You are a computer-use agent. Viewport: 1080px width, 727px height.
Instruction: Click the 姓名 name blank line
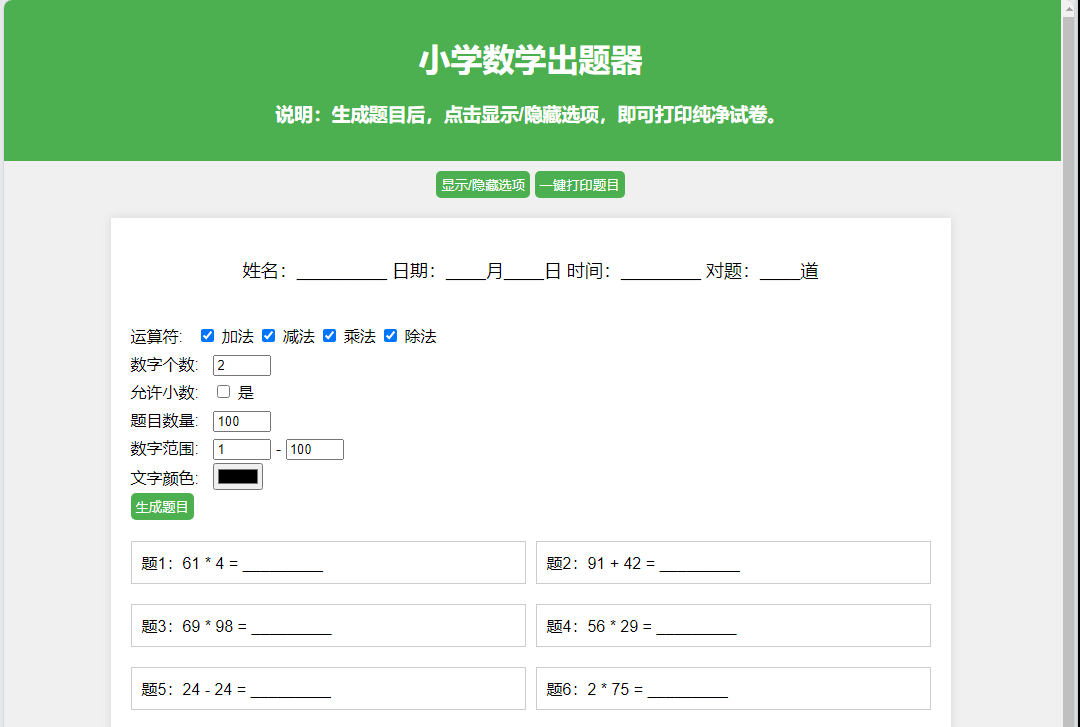(340, 270)
